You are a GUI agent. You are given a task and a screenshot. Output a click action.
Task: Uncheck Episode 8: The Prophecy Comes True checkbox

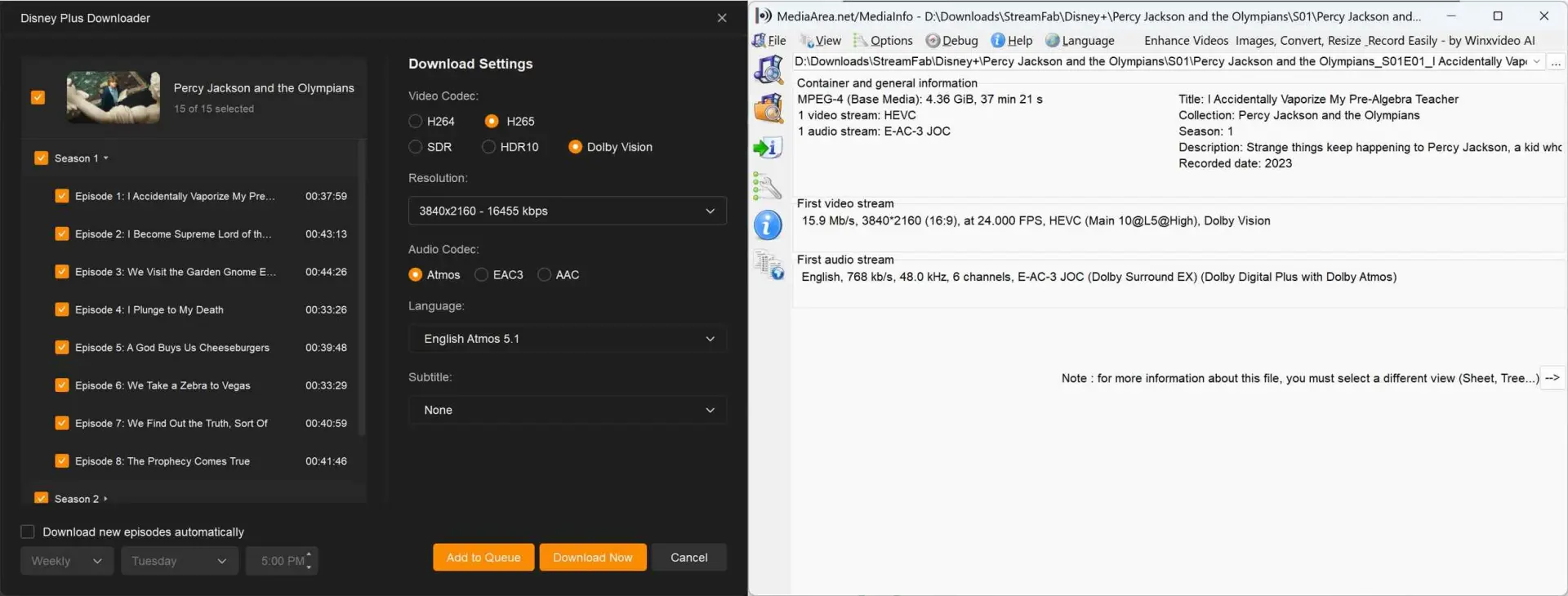click(61, 460)
